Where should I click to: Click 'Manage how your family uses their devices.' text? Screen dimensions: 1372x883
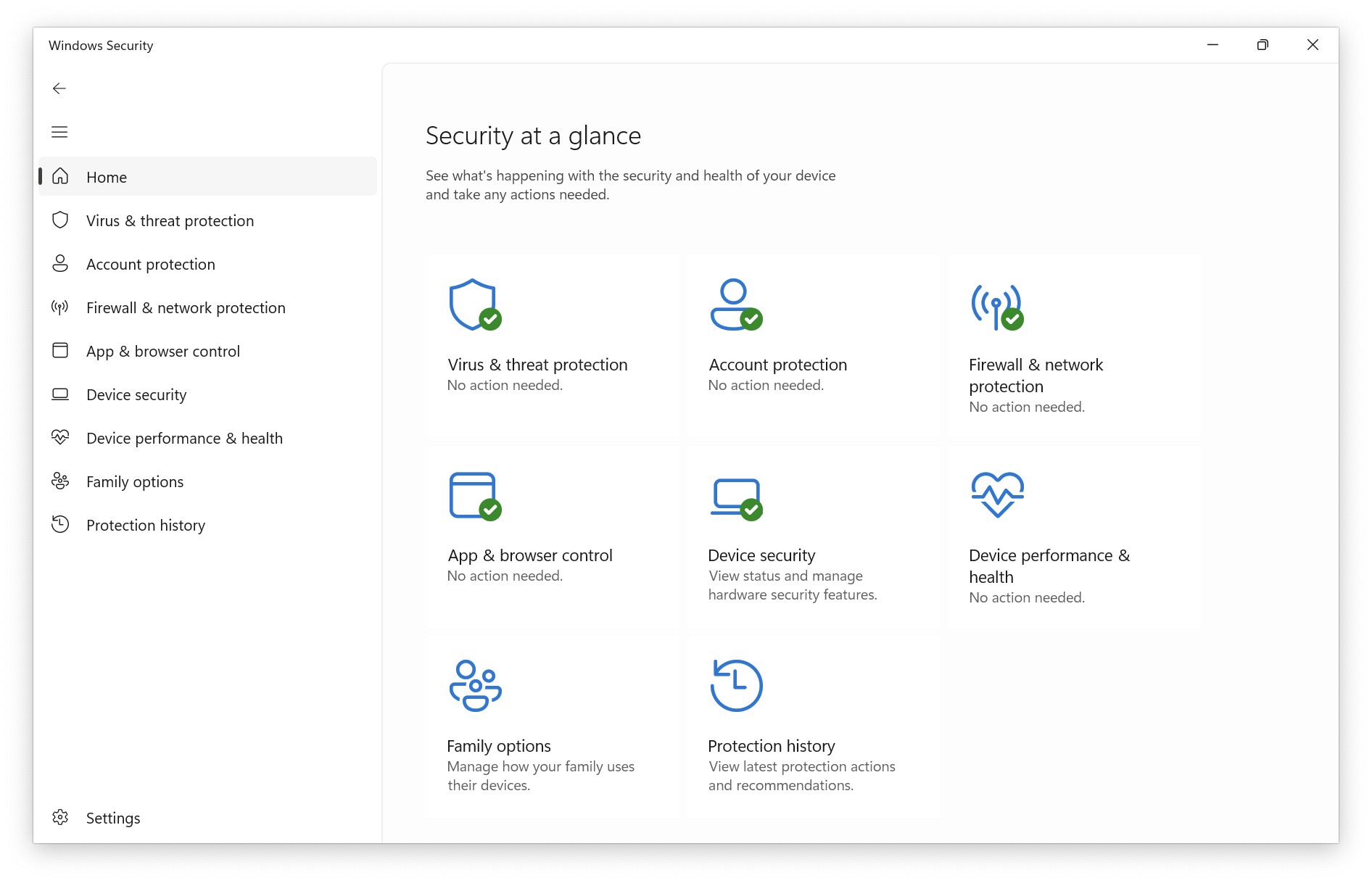[540, 776]
